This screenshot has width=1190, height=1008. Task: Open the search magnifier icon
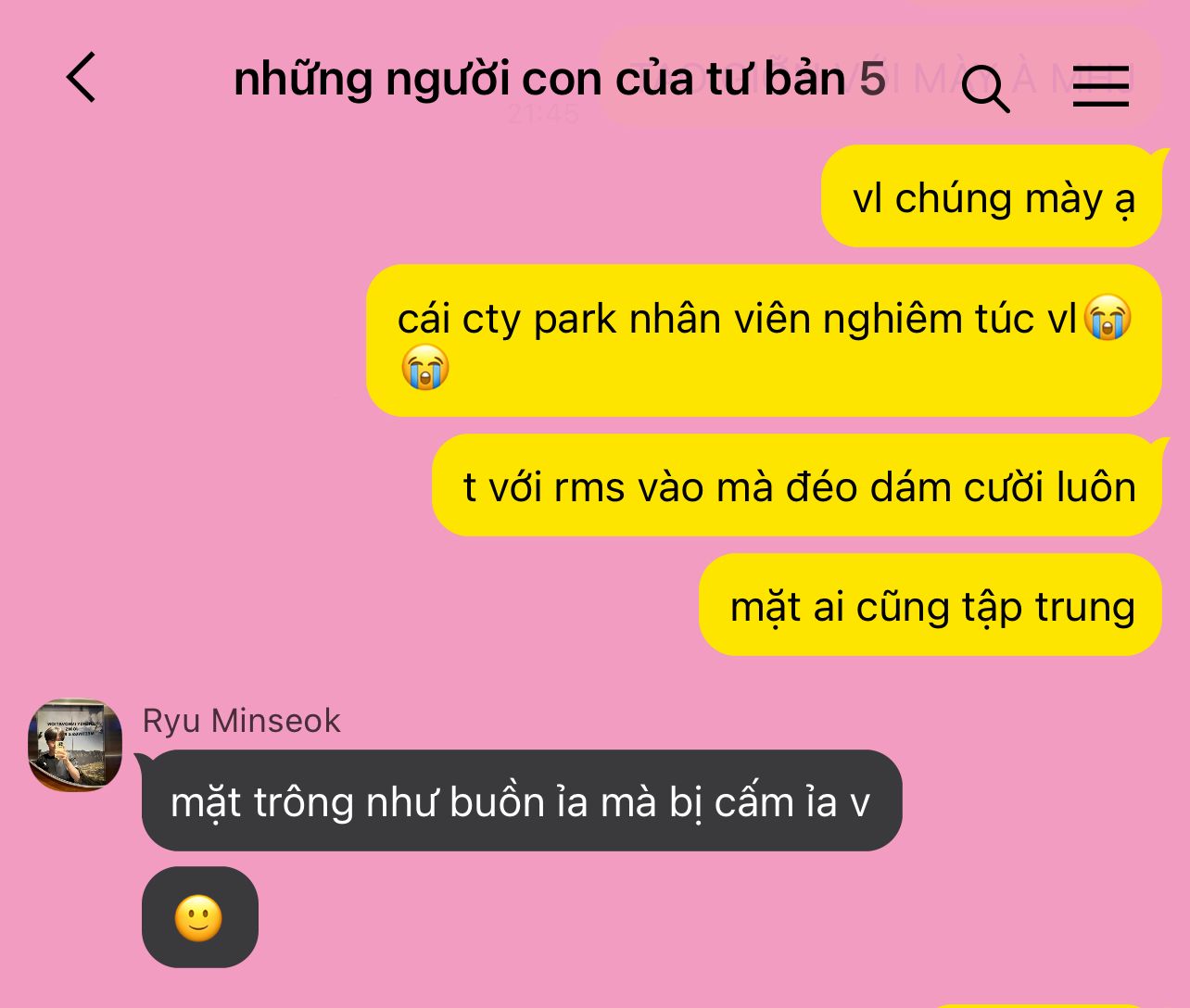coord(985,88)
